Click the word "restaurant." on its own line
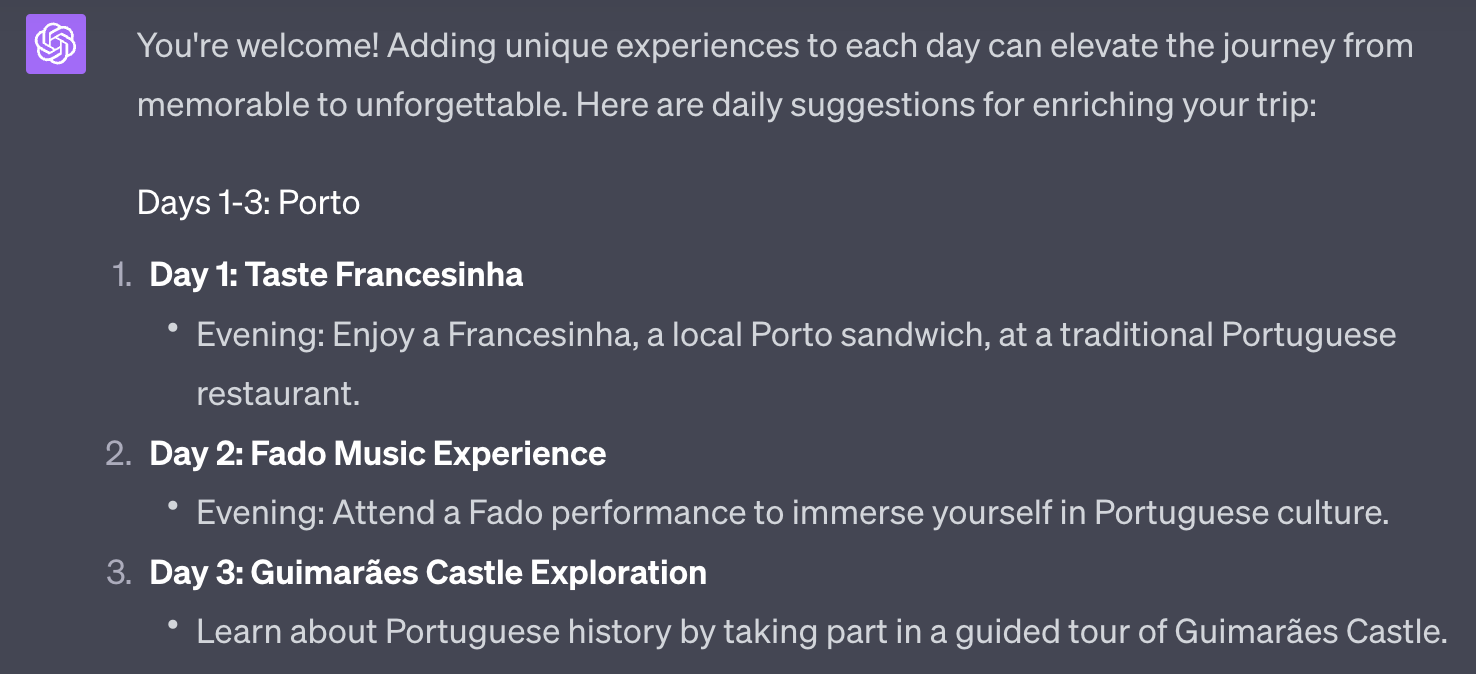 tap(277, 393)
